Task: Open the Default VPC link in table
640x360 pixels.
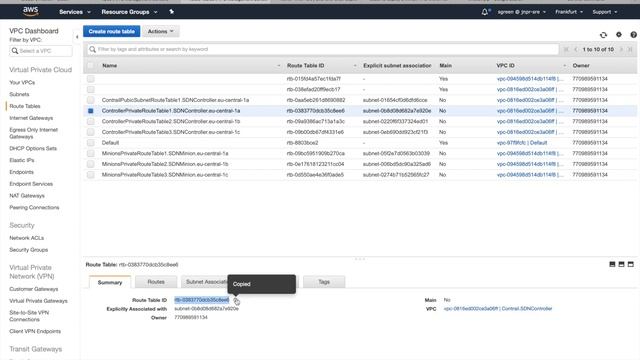Action: 522,143
